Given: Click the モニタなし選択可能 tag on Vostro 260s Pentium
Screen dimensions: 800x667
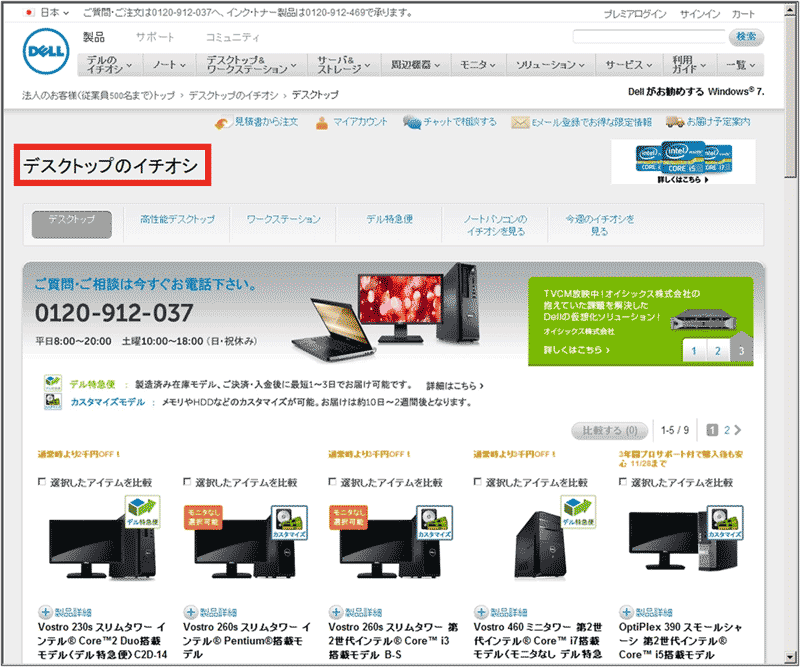Looking at the screenshot, I should tap(203, 517).
